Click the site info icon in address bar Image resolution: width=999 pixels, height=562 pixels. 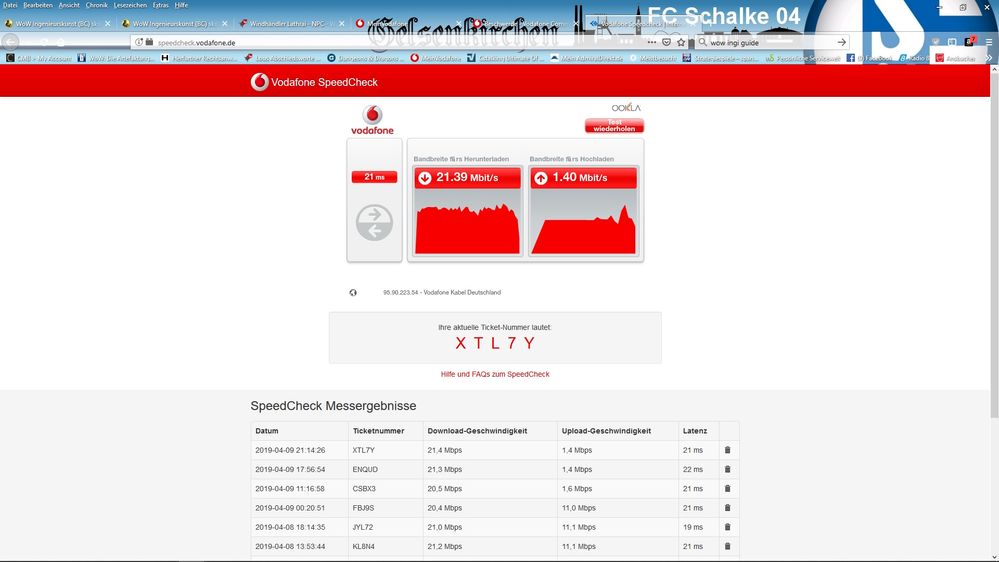(x=139, y=42)
